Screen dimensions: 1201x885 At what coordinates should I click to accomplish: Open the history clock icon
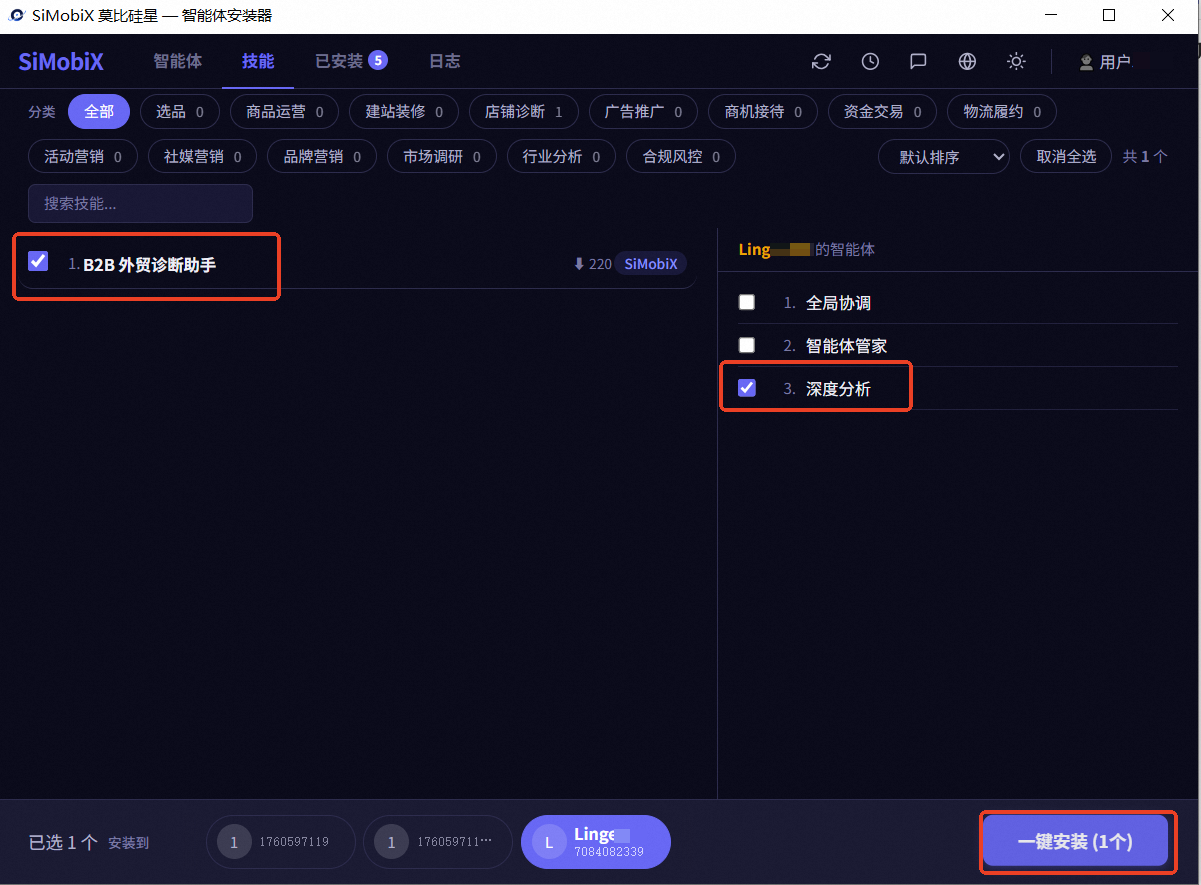[870, 62]
